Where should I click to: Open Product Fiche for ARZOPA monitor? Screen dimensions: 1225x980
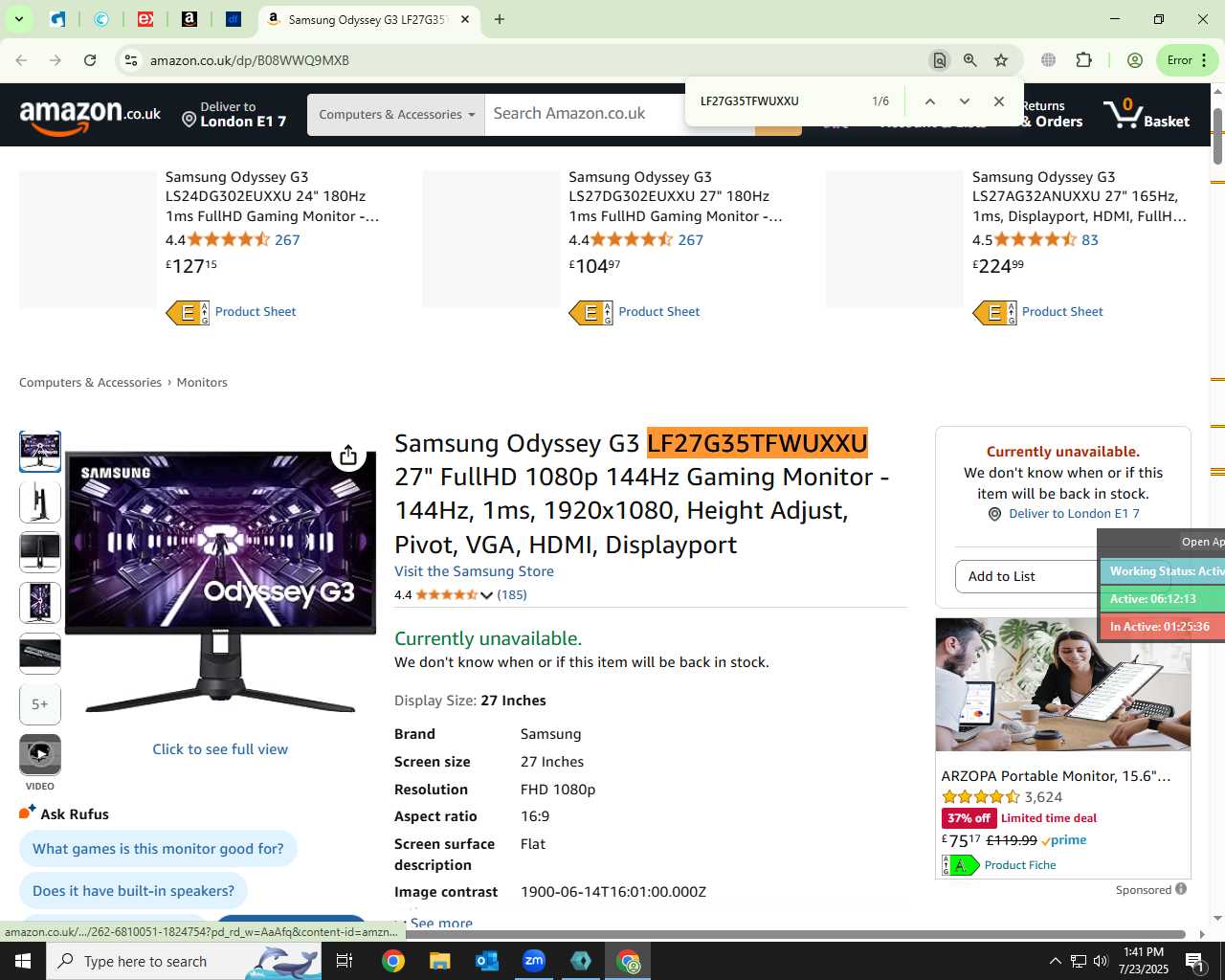tap(1020, 865)
